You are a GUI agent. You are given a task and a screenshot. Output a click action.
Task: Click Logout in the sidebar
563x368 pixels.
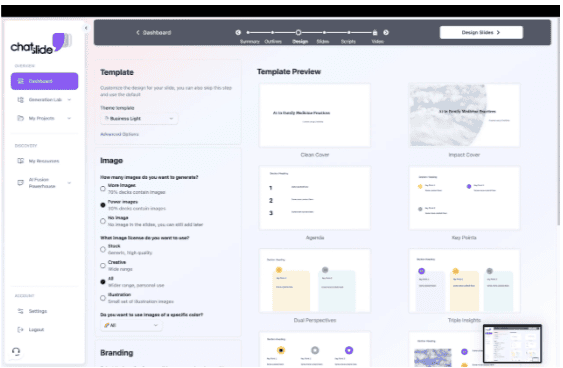[x=45, y=330]
